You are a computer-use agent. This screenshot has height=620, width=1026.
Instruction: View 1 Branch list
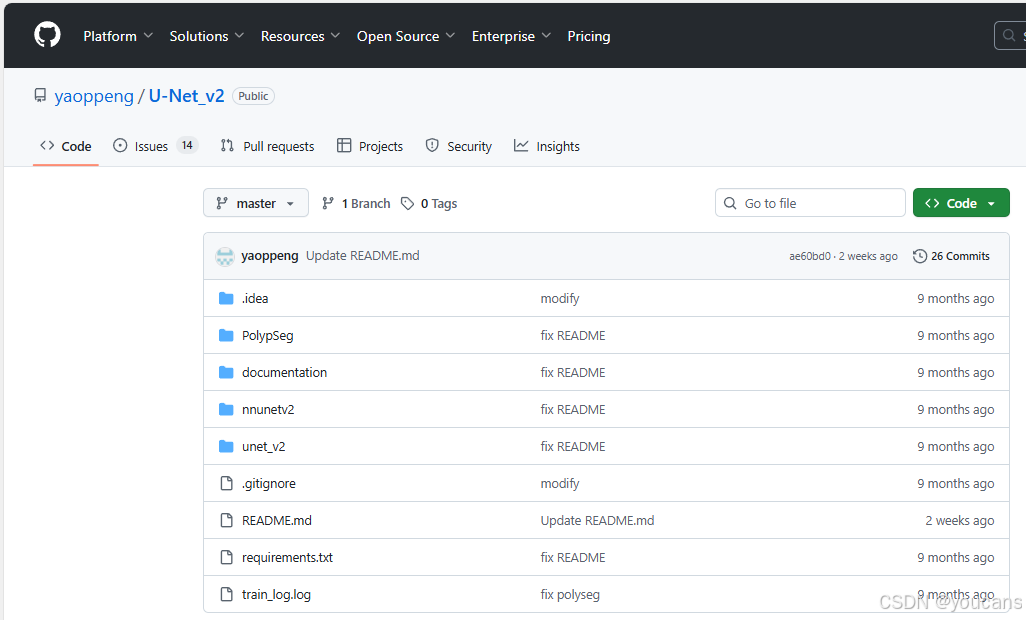(357, 203)
